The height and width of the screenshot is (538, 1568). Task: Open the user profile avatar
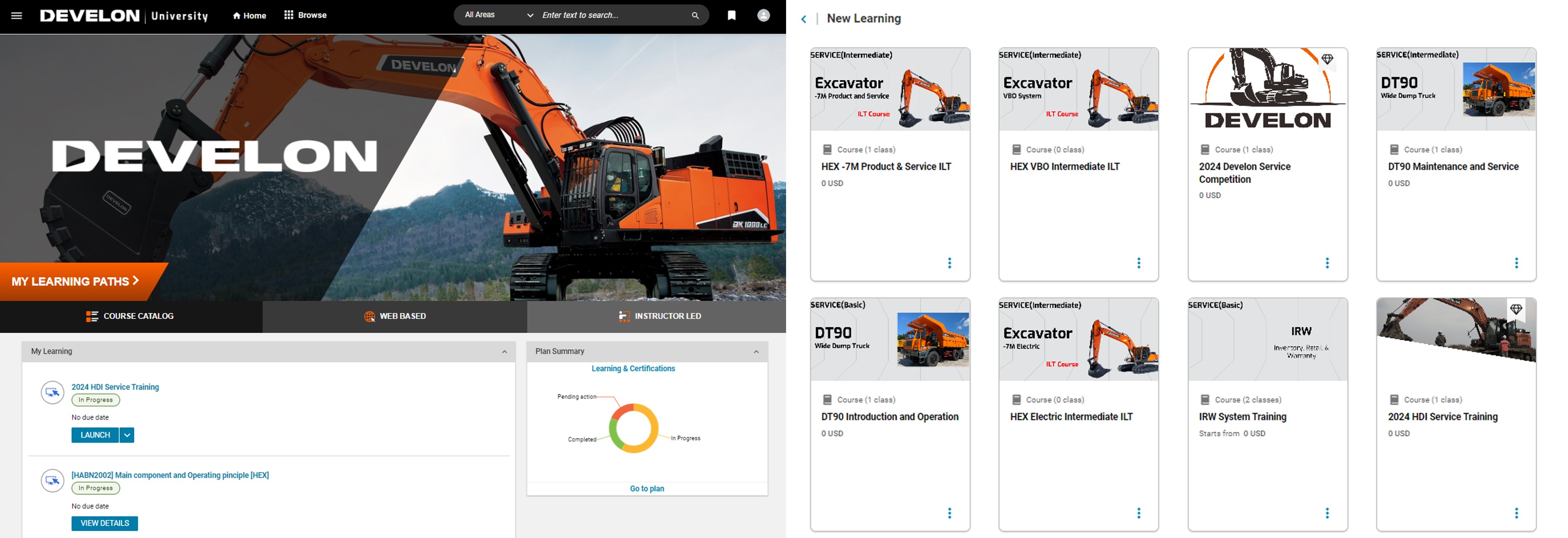(x=763, y=16)
